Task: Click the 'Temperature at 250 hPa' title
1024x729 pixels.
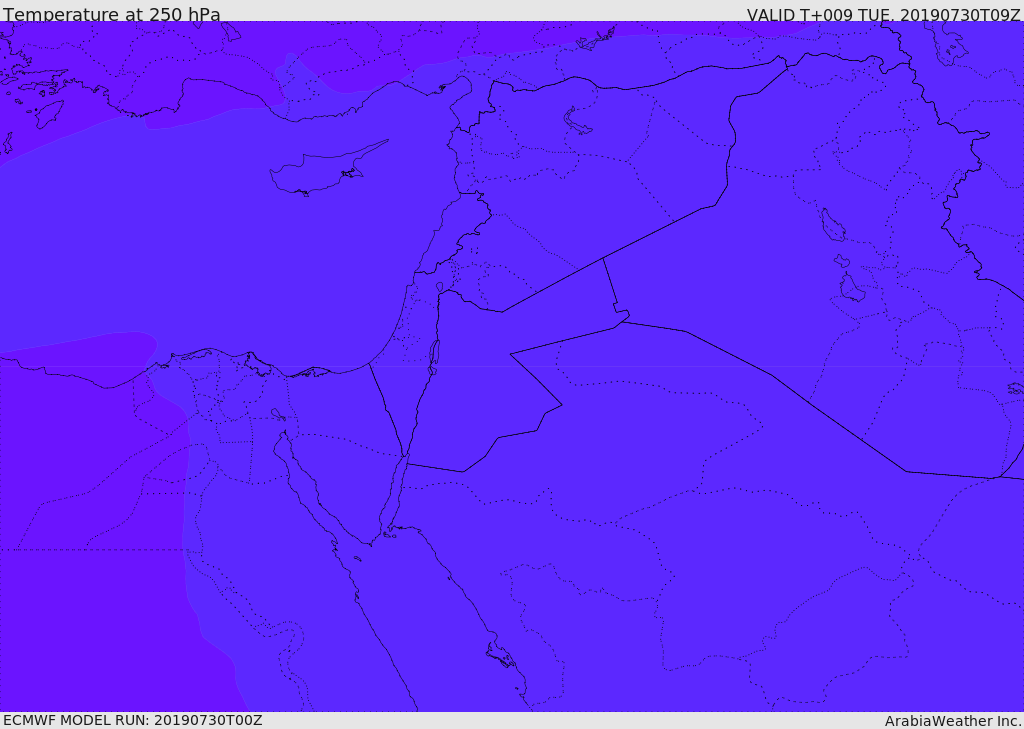Action: click(111, 14)
